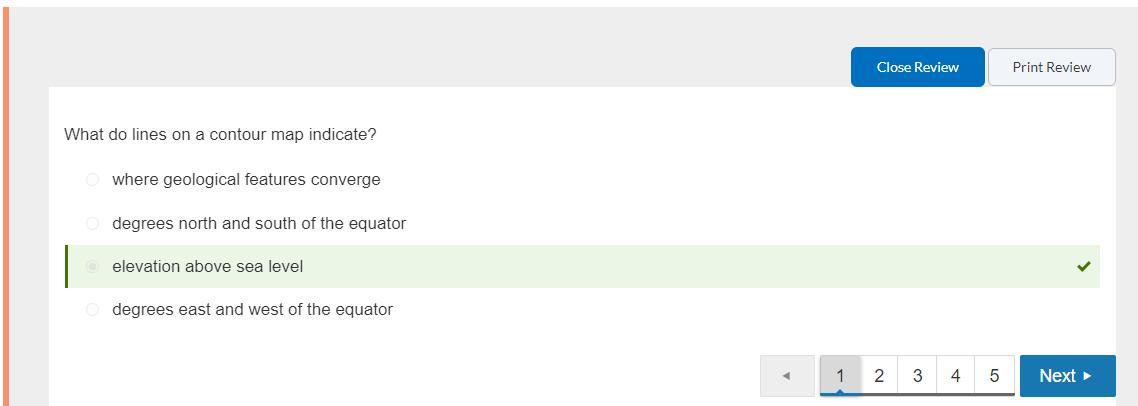1138x406 pixels.
Task: Navigate to question page 5
Action: coord(994,376)
